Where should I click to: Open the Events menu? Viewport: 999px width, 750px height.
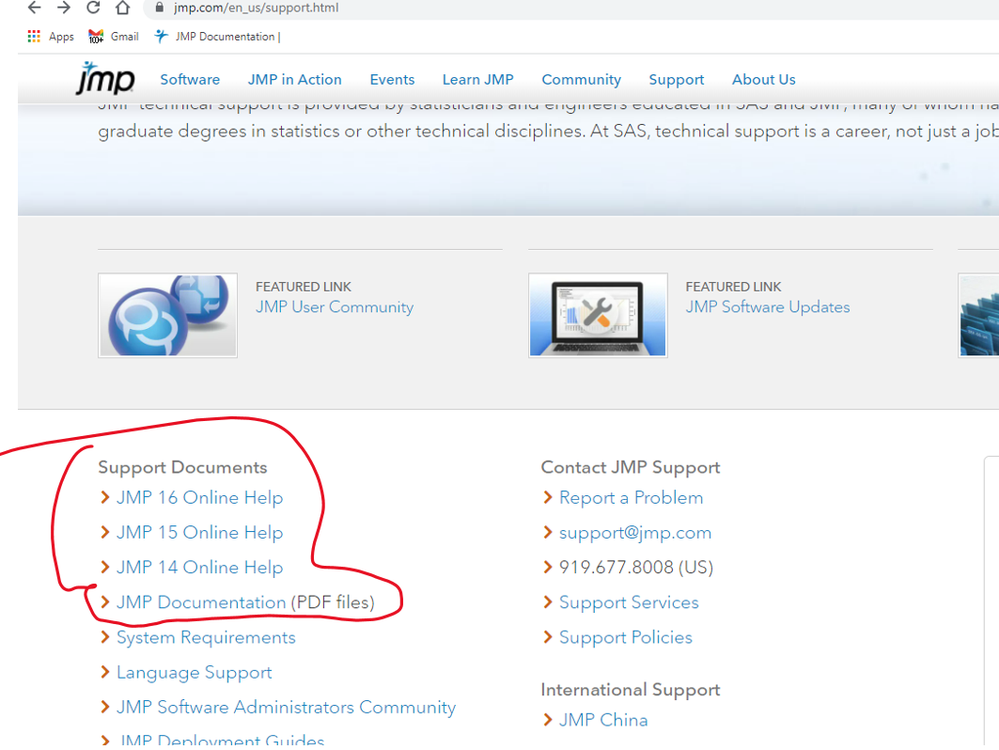click(392, 80)
